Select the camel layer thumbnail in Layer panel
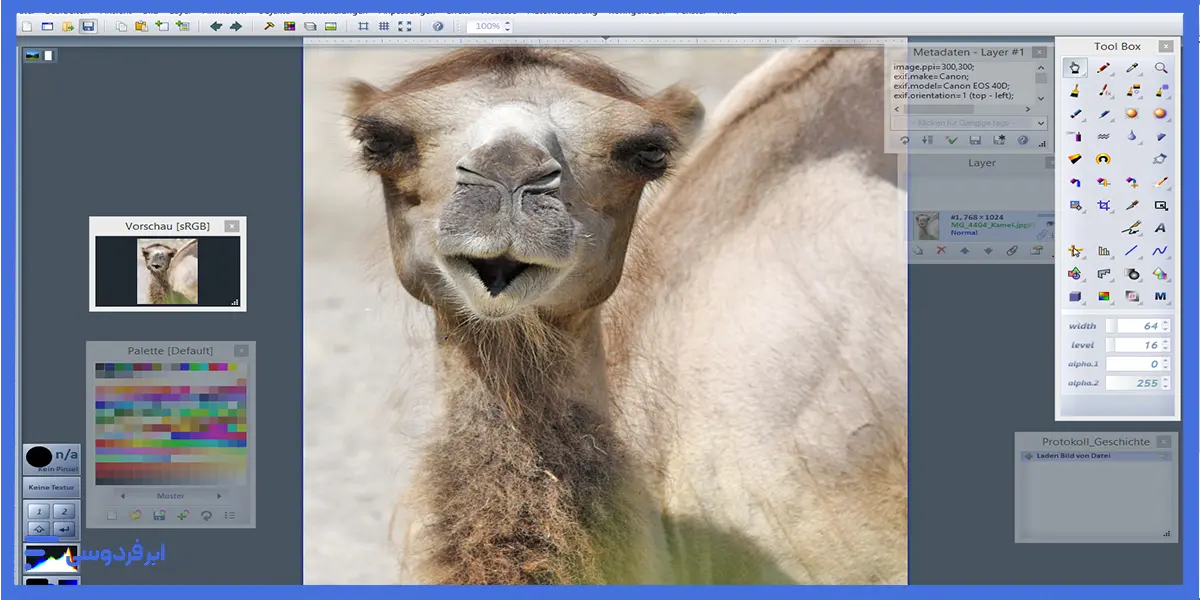The height and width of the screenshot is (600, 1200). [x=927, y=225]
